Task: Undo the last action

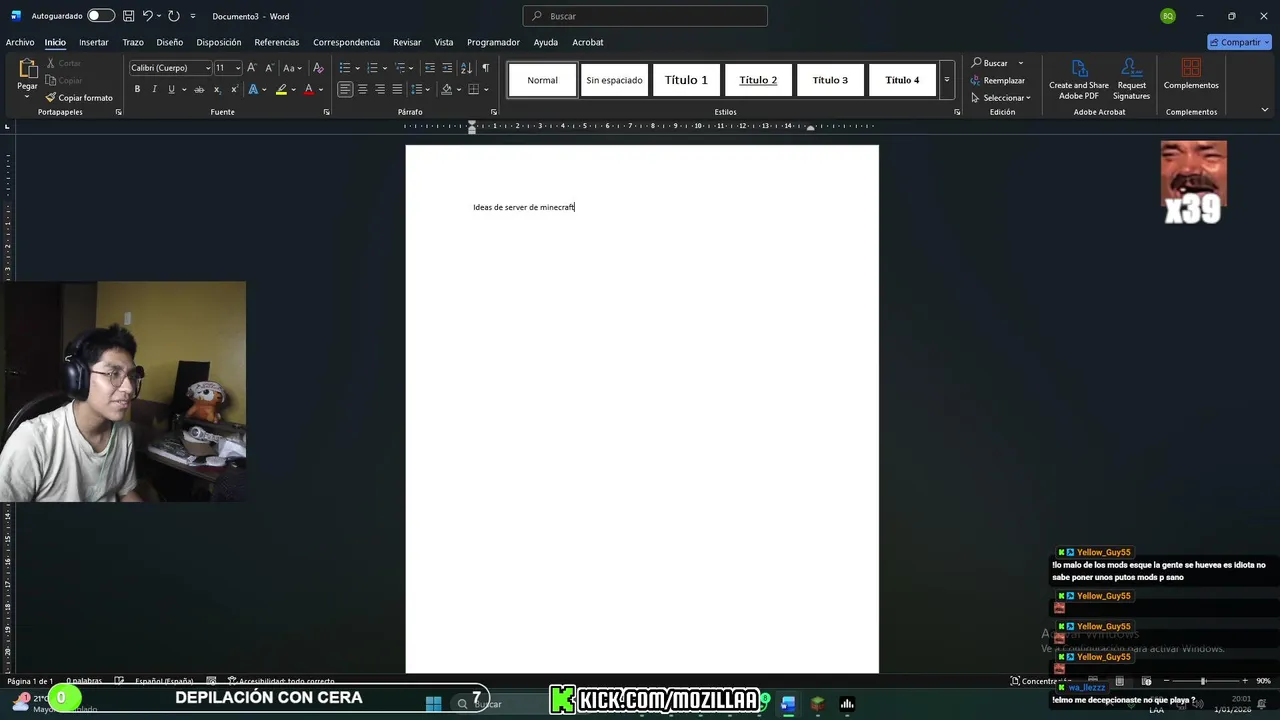Action: (148, 16)
